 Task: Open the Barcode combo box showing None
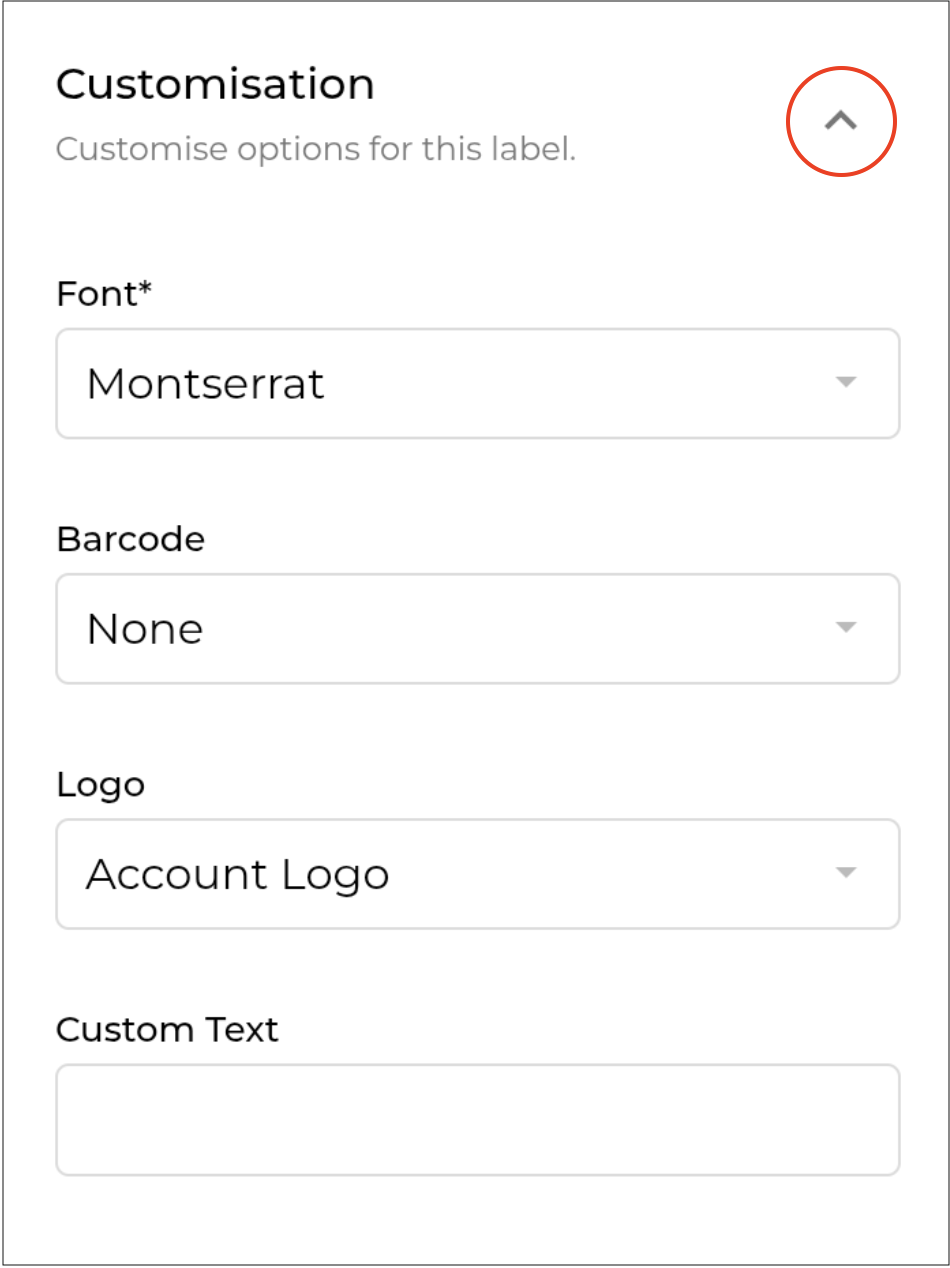pos(477,628)
